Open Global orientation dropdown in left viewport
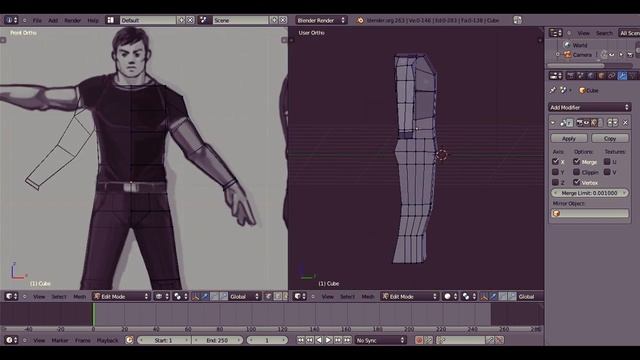Screen dimensions: 640x360 click(244, 296)
